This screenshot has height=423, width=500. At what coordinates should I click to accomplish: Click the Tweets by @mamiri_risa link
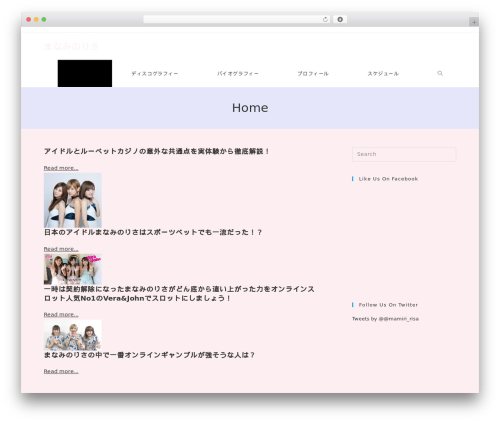click(x=385, y=319)
